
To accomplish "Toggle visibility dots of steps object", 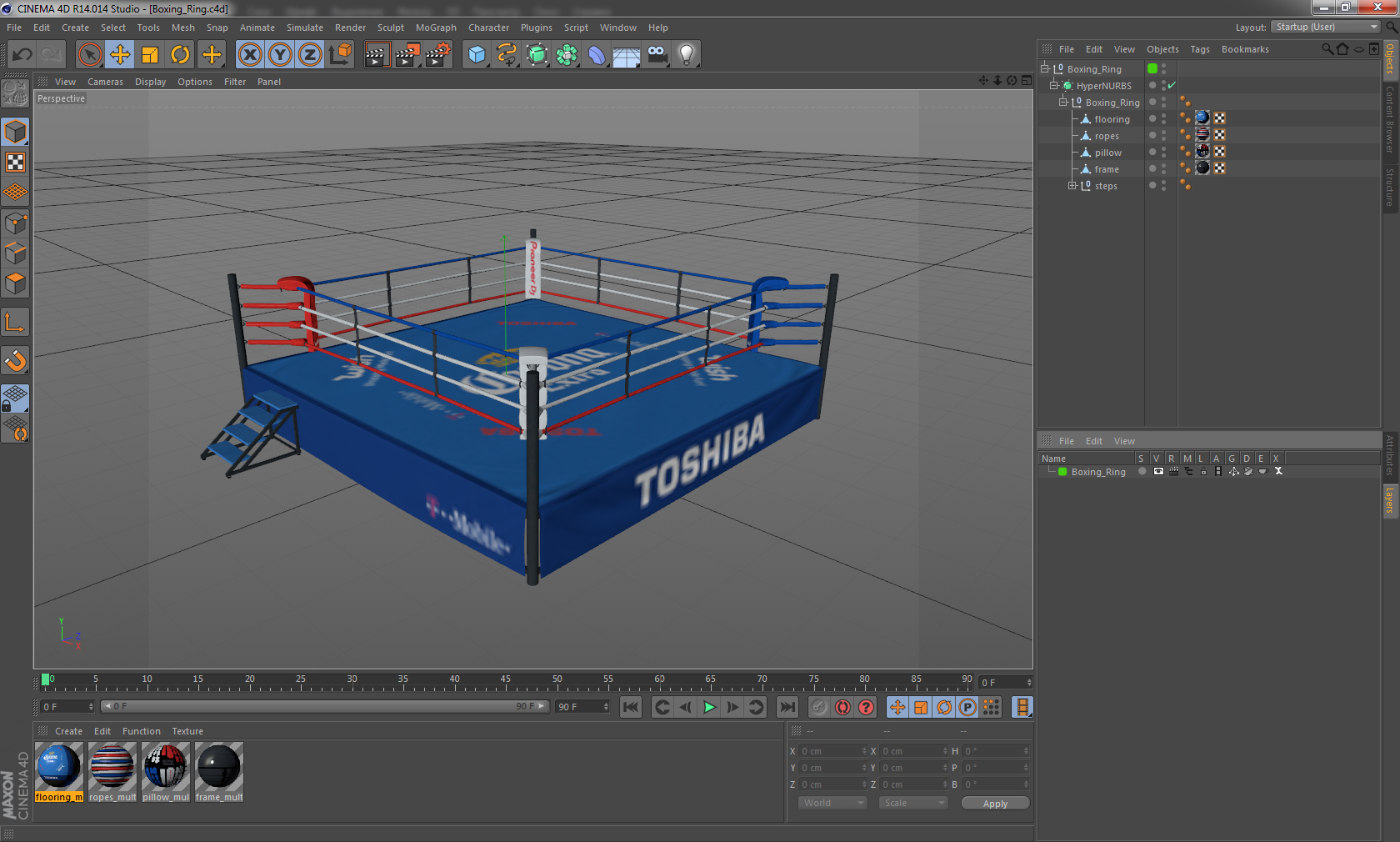I will click(1164, 185).
